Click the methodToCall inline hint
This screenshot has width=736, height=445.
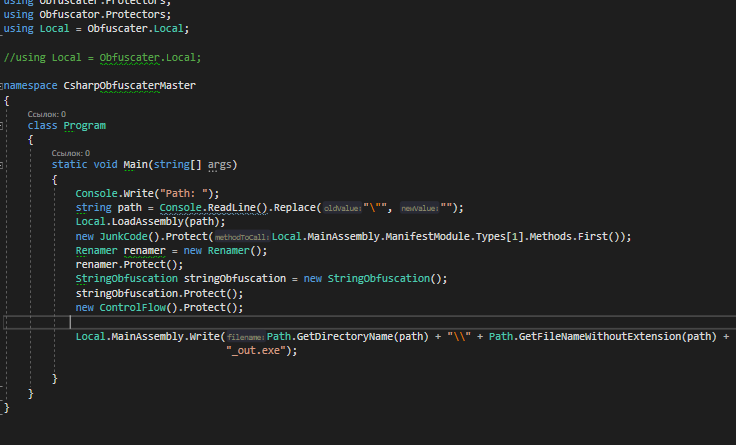tap(242, 237)
